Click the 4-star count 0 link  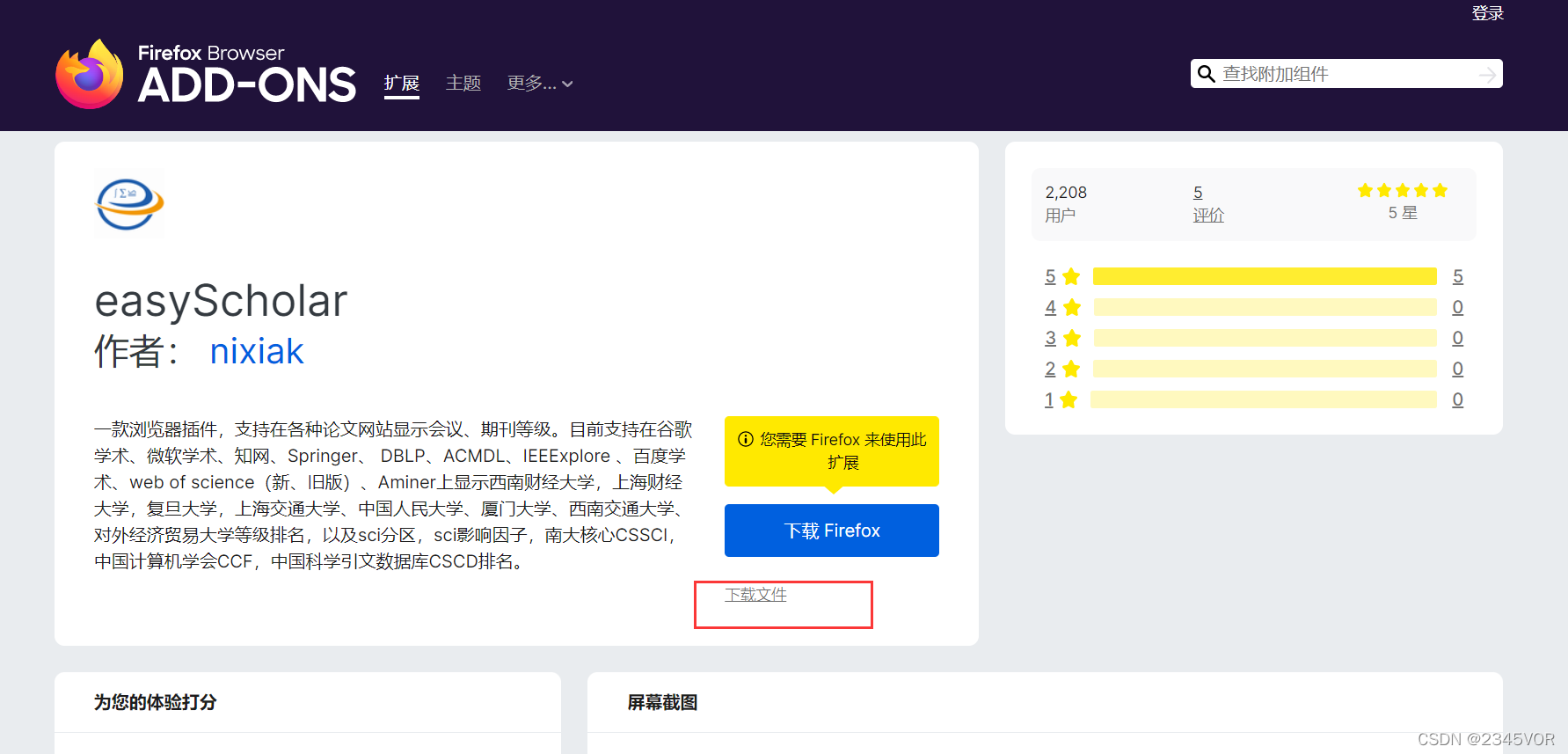(1458, 307)
